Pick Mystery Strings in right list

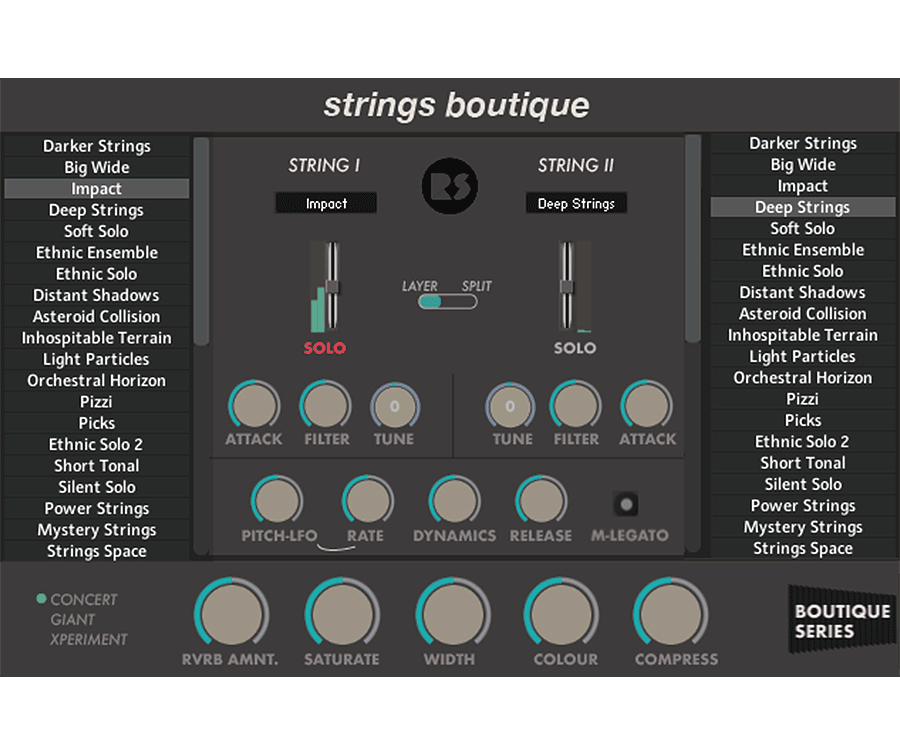[802, 526]
